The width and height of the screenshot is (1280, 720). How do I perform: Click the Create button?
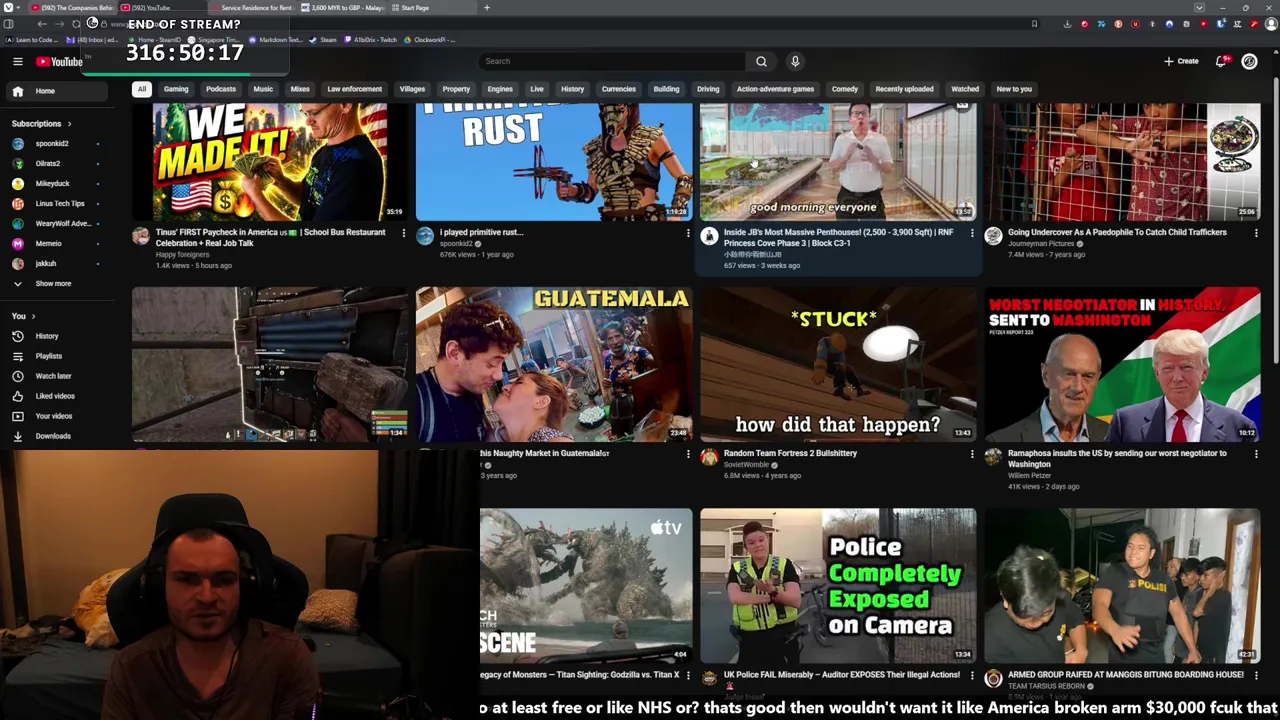point(1181,61)
